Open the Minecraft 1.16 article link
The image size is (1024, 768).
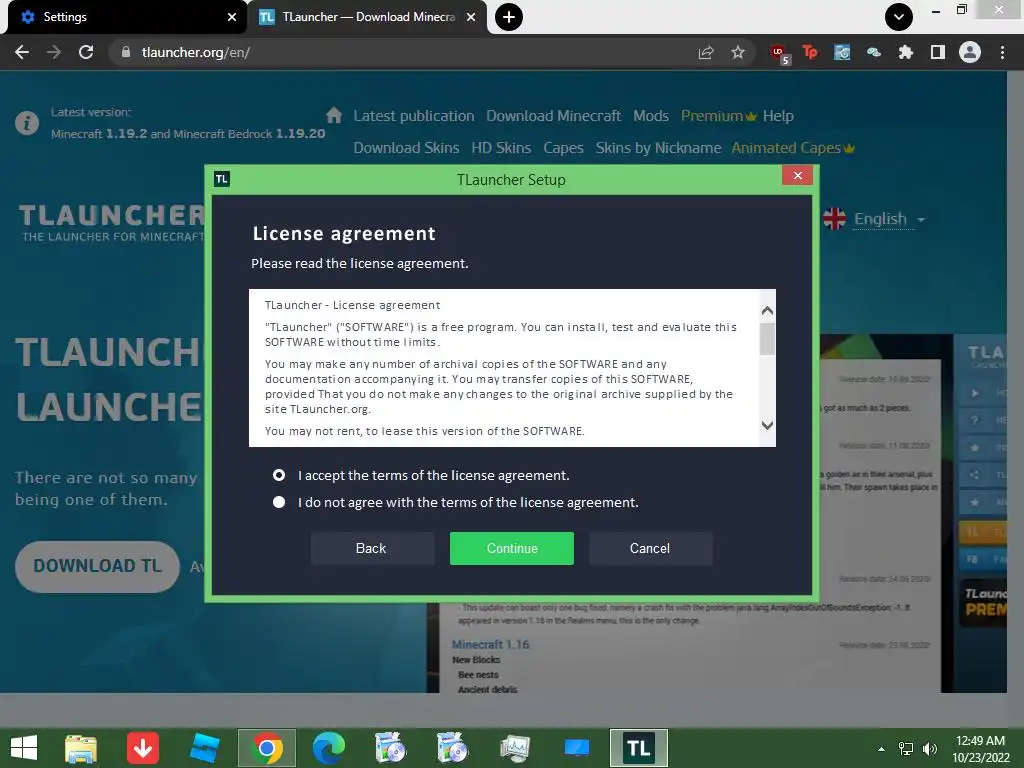490,645
